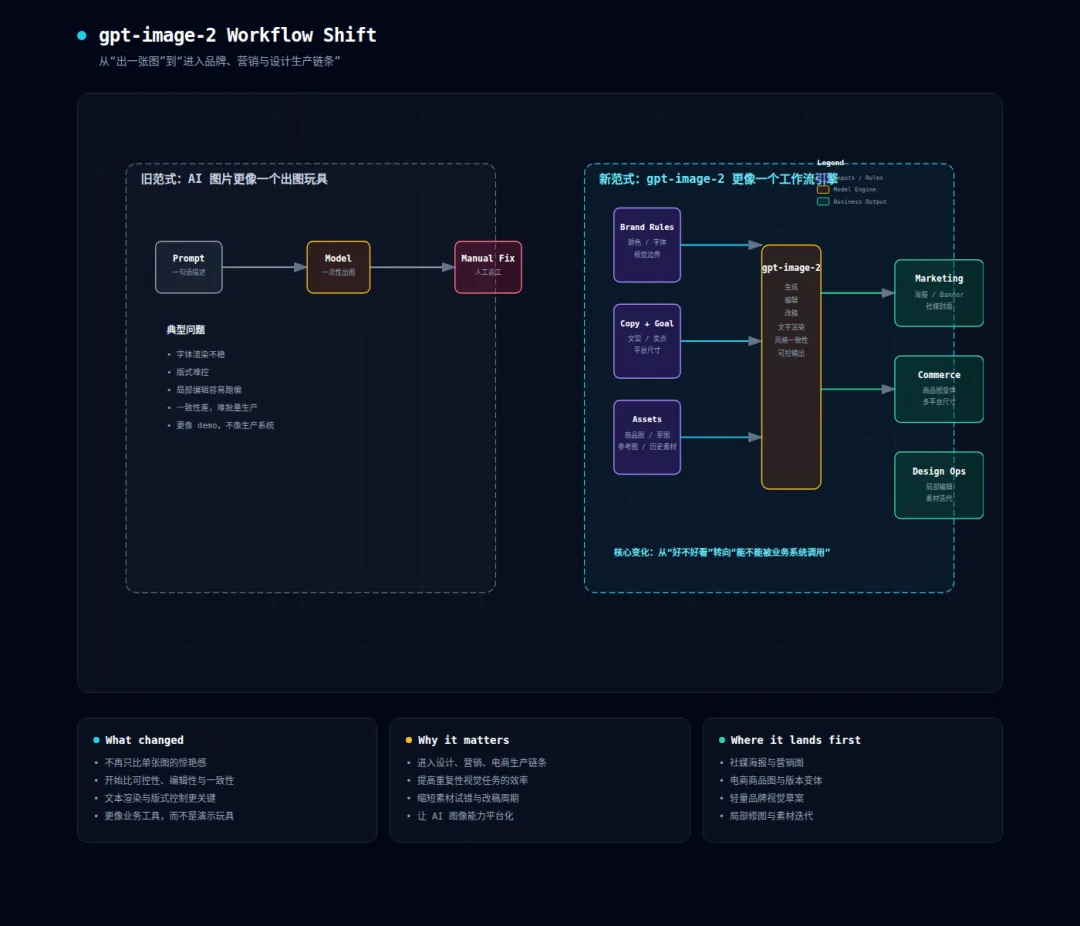Click the "What changed" card heading
Viewport: 1080px width, 926px height.
point(145,740)
